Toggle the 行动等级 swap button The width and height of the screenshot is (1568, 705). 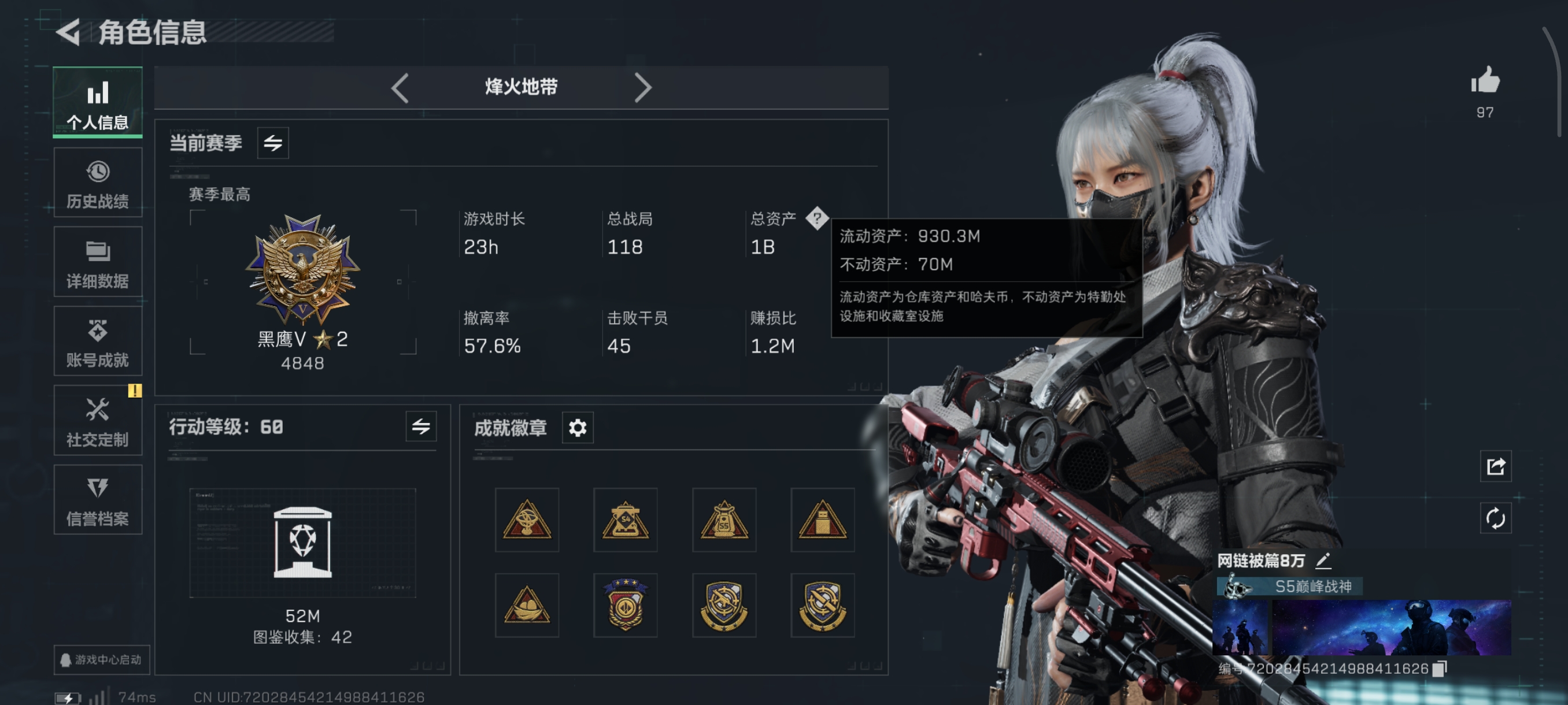pyautogui.click(x=420, y=426)
